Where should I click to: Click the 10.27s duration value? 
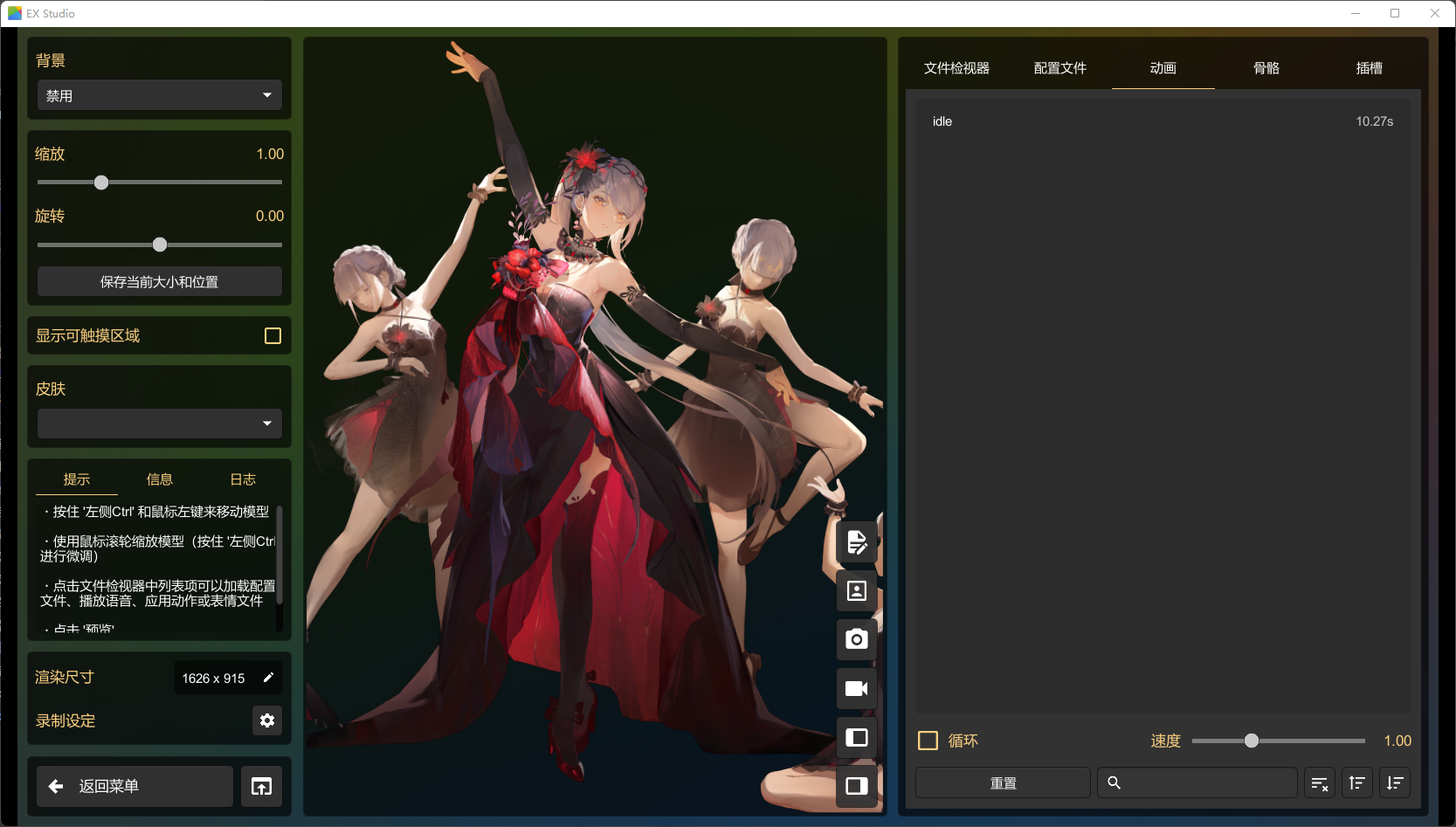click(x=1375, y=121)
